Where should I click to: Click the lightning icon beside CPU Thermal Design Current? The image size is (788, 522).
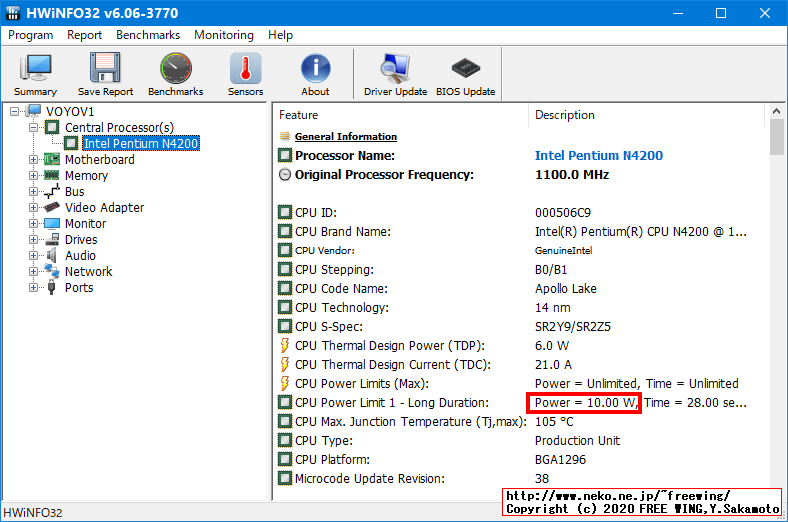285,365
